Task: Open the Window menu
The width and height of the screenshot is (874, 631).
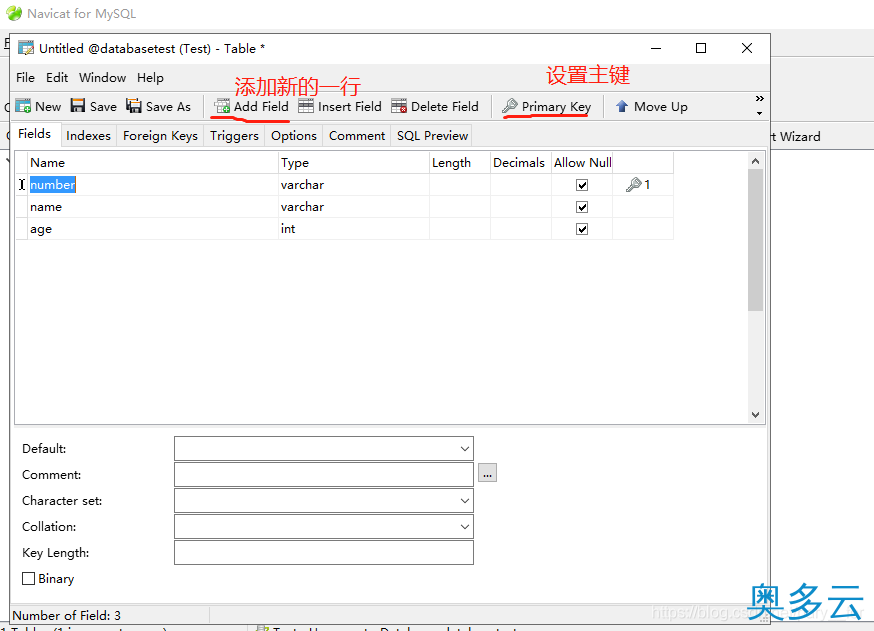Action: point(103,77)
